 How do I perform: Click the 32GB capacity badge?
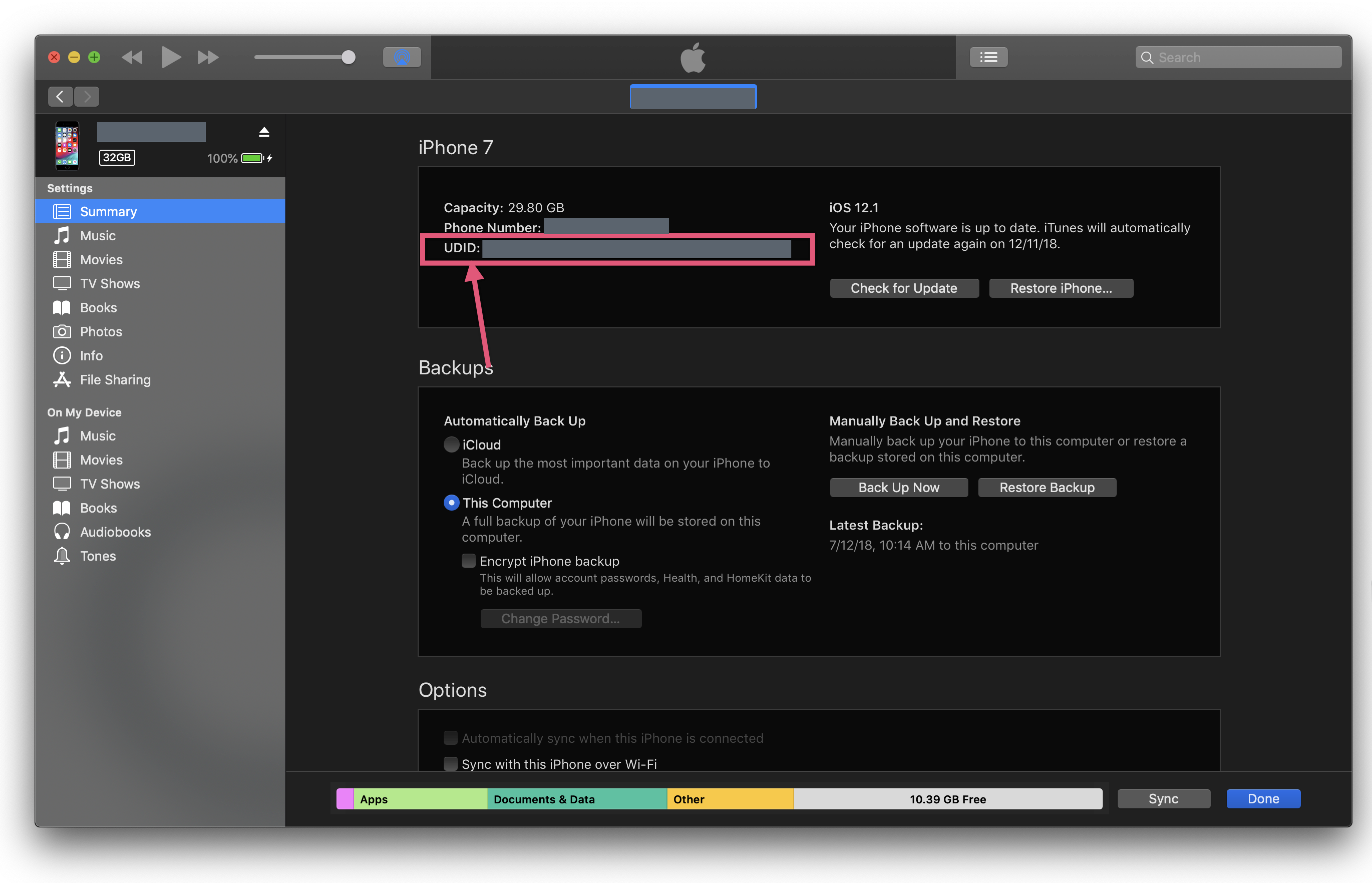click(x=117, y=158)
